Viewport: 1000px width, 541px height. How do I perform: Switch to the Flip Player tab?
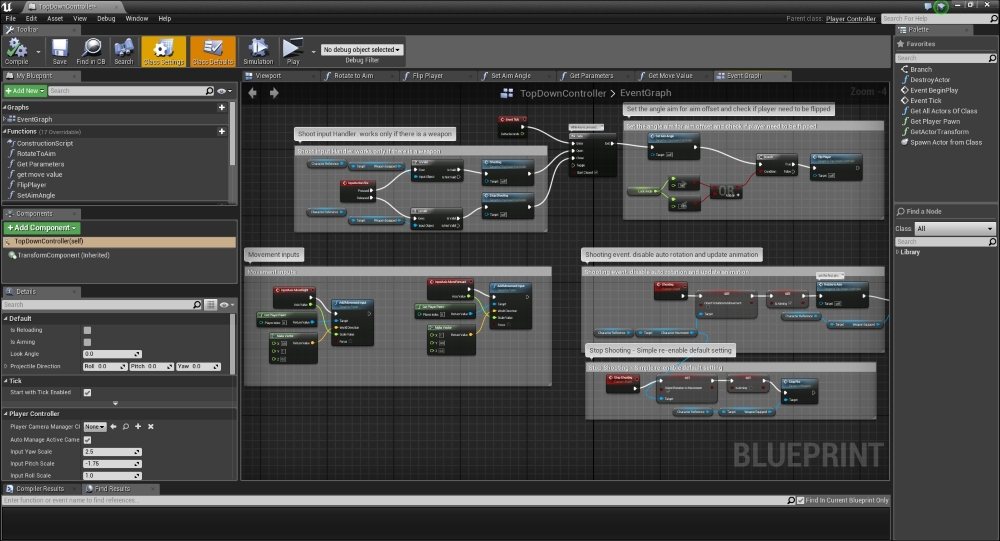click(427, 76)
